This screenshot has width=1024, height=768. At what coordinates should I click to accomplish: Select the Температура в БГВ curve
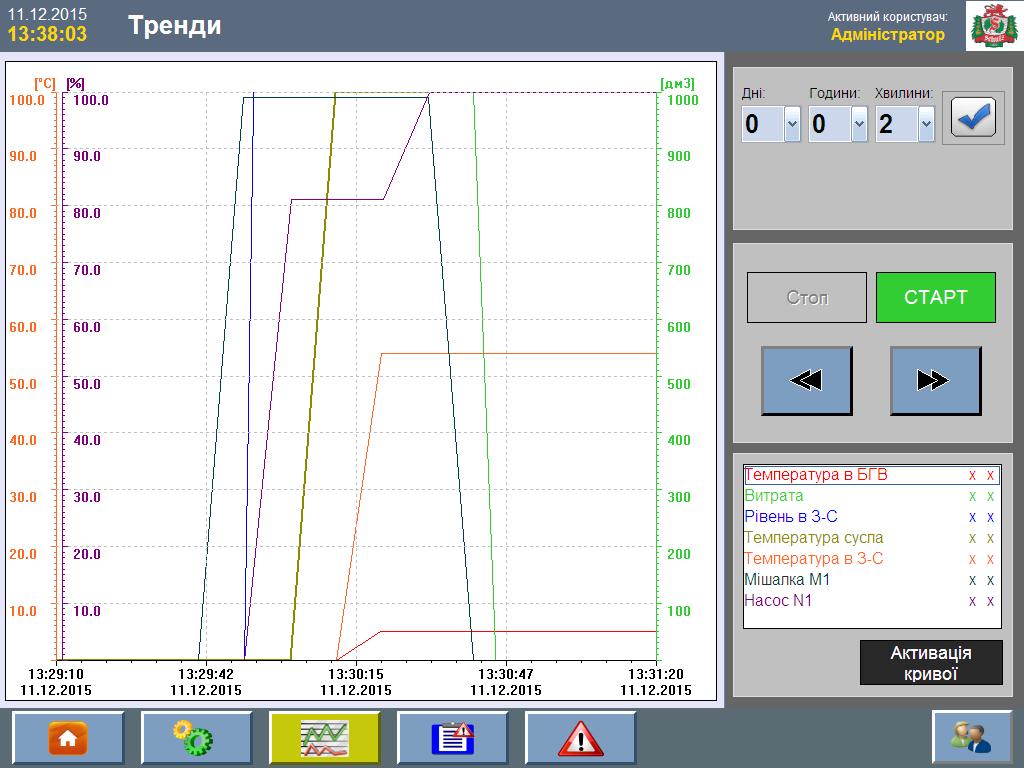coord(816,475)
